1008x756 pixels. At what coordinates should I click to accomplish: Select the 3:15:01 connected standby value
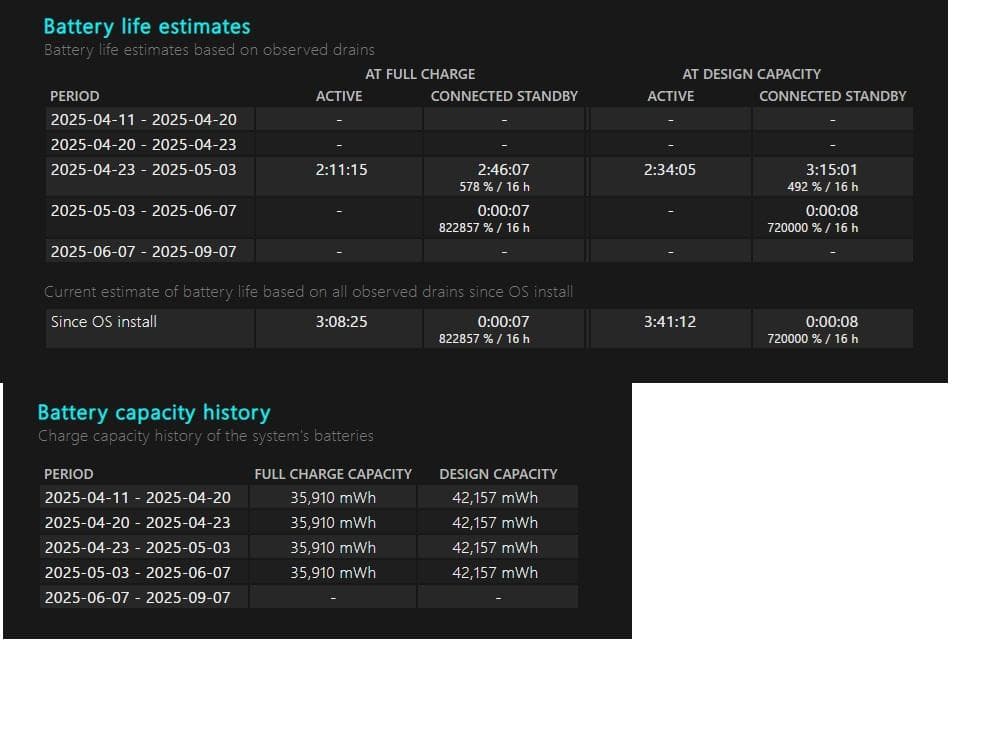click(x=832, y=170)
